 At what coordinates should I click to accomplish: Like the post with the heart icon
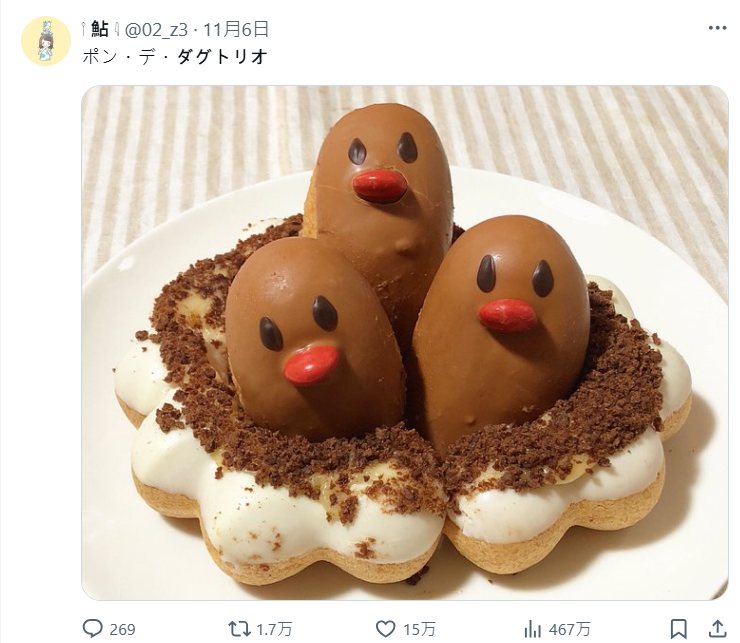386,628
